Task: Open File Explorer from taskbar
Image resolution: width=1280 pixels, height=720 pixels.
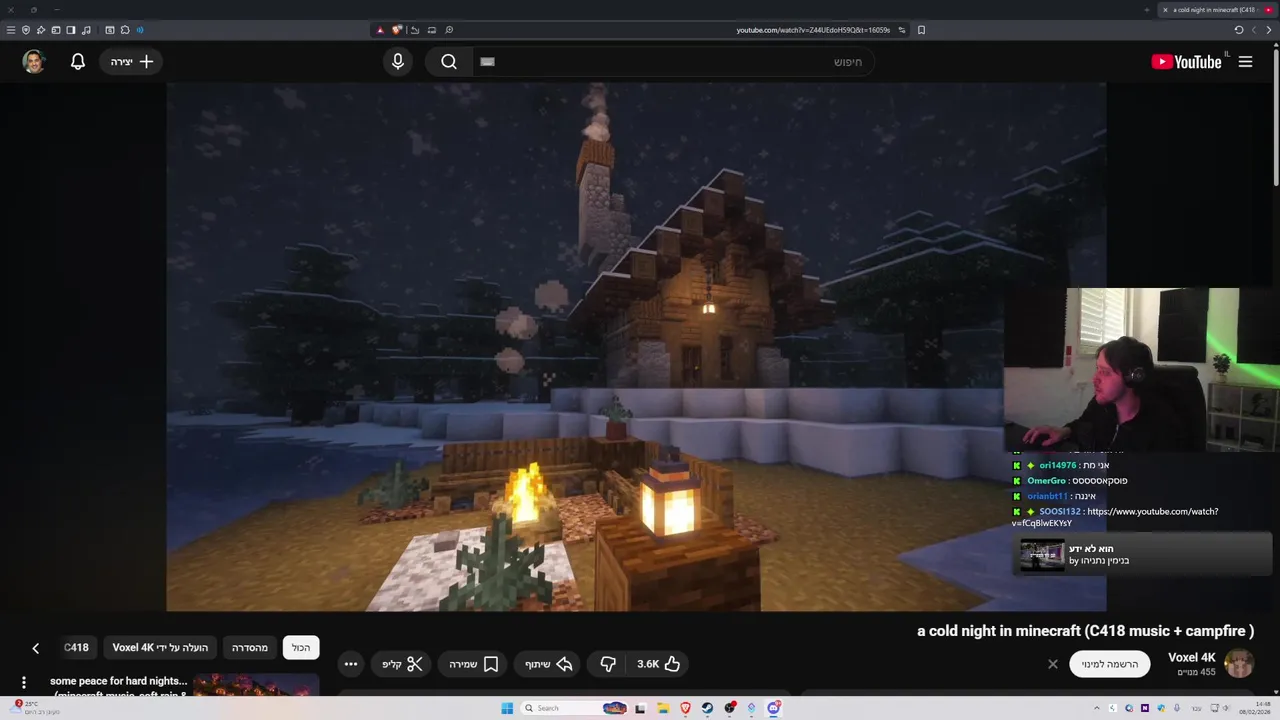Action: (663, 708)
